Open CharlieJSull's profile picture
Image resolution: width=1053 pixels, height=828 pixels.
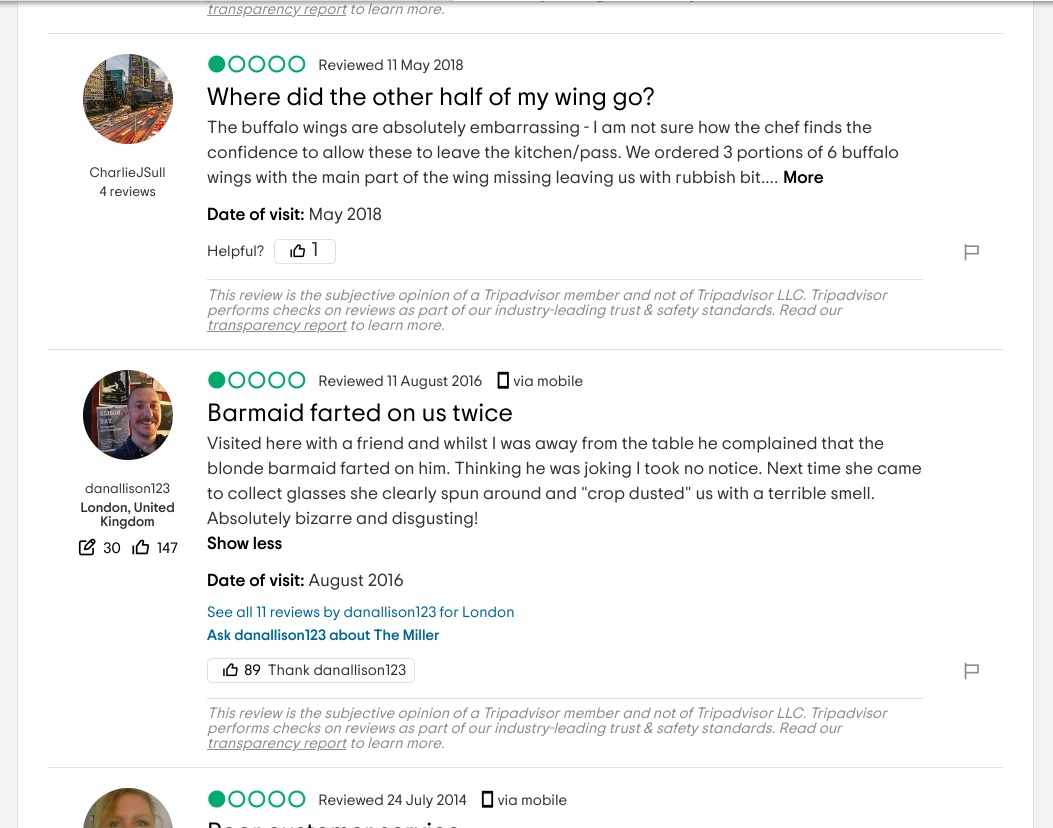tap(128, 99)
